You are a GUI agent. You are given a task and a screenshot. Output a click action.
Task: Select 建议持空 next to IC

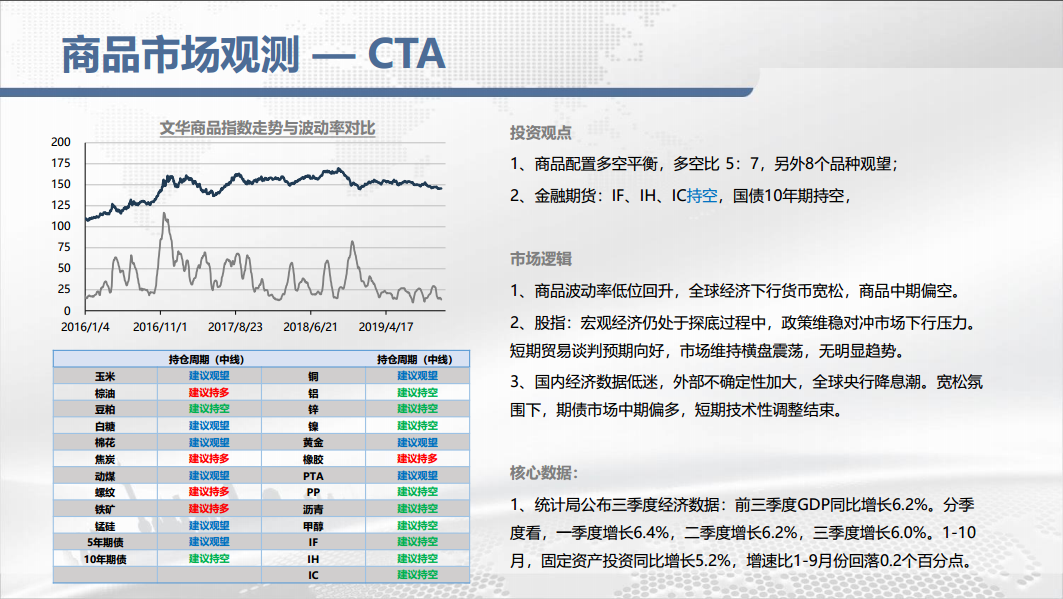(x=418, y=575)
